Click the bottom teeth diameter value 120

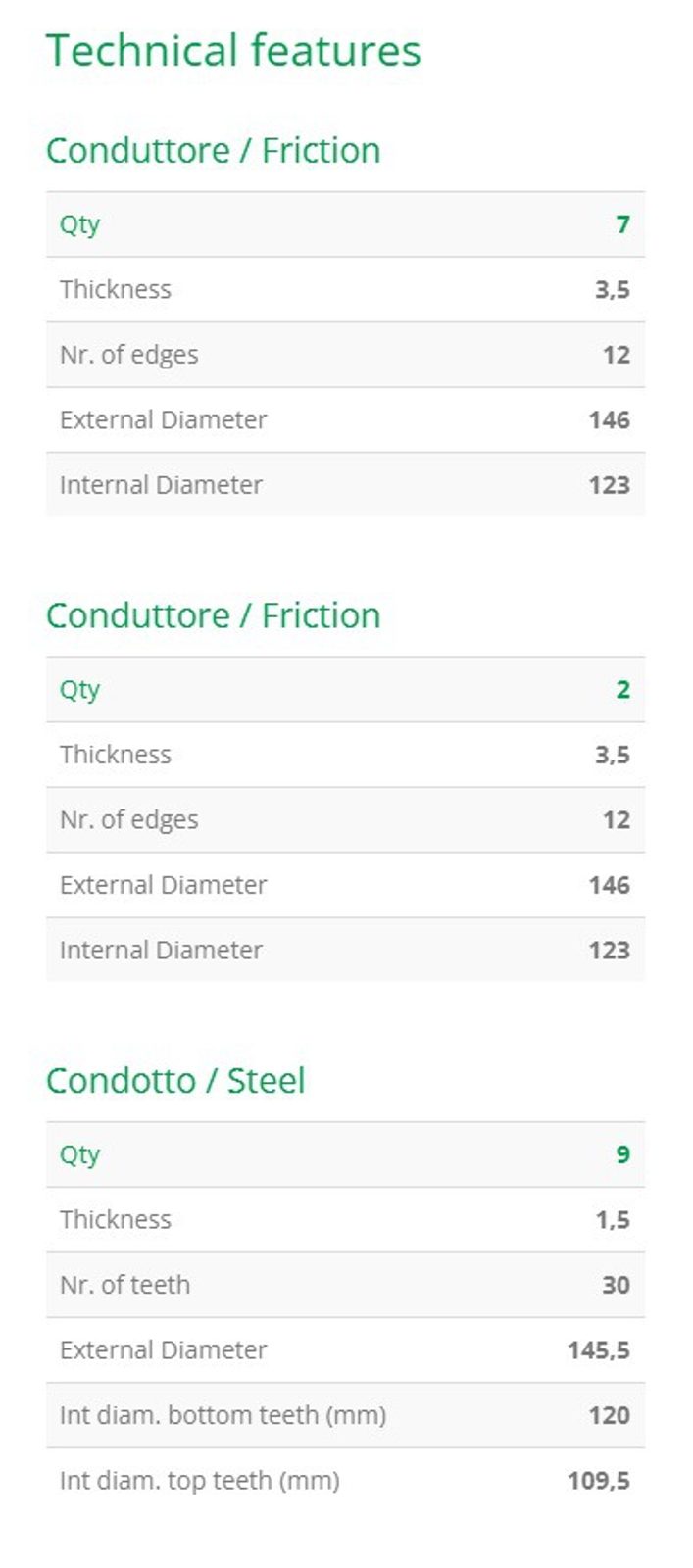[x=609, y=1415]
